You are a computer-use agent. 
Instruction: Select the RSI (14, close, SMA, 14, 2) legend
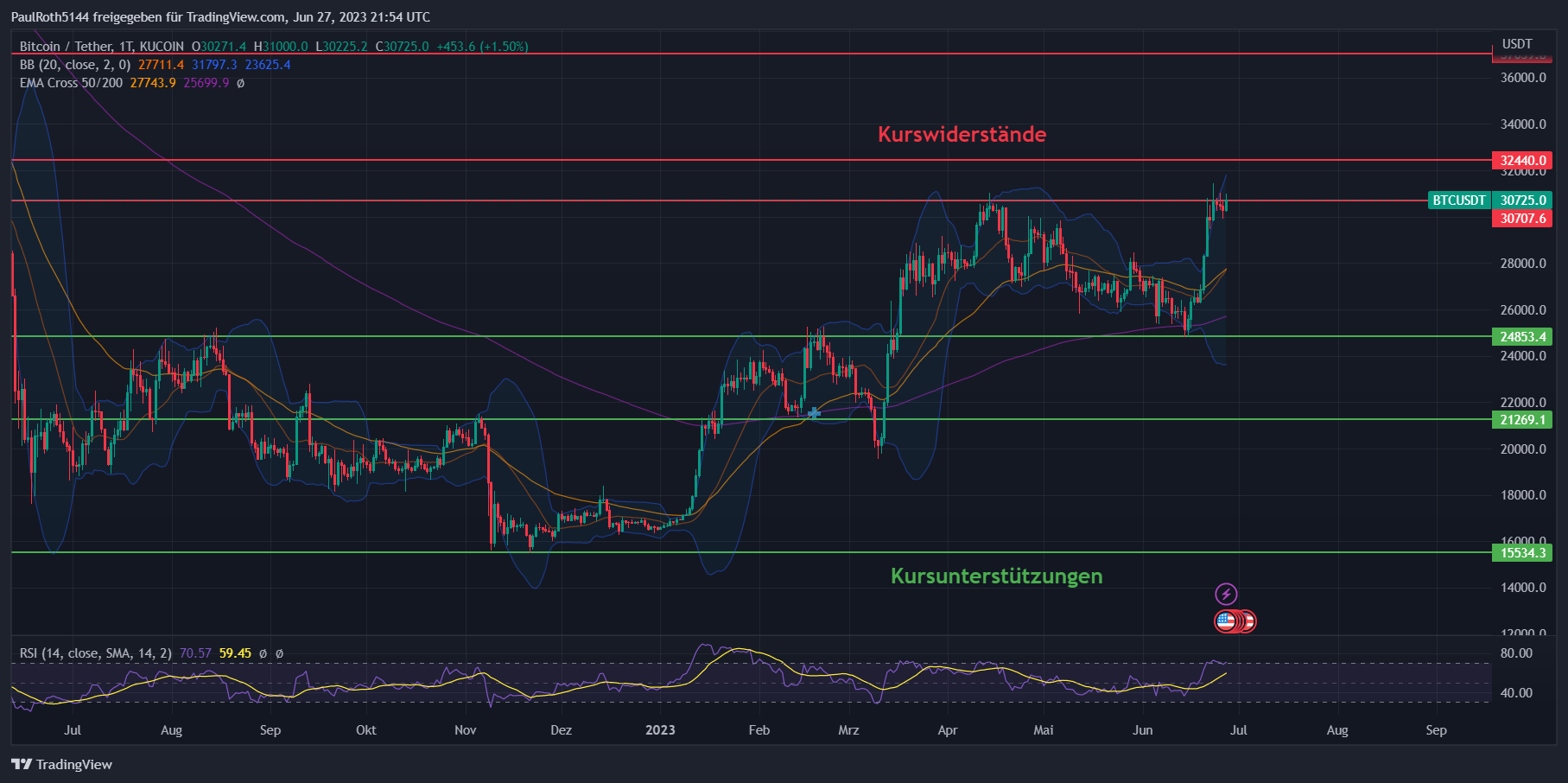point(96,653)
